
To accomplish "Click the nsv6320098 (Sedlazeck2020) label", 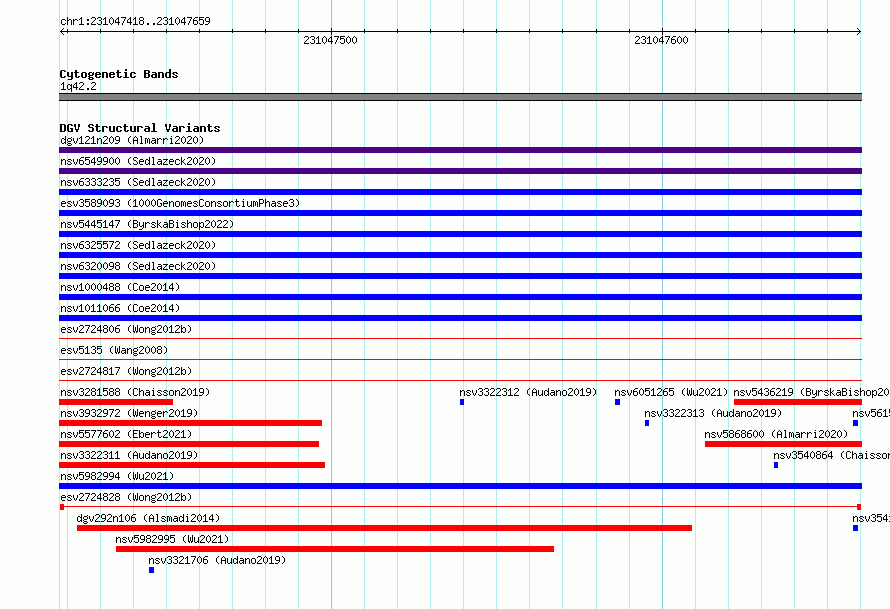I will click(x=138, y=266).
